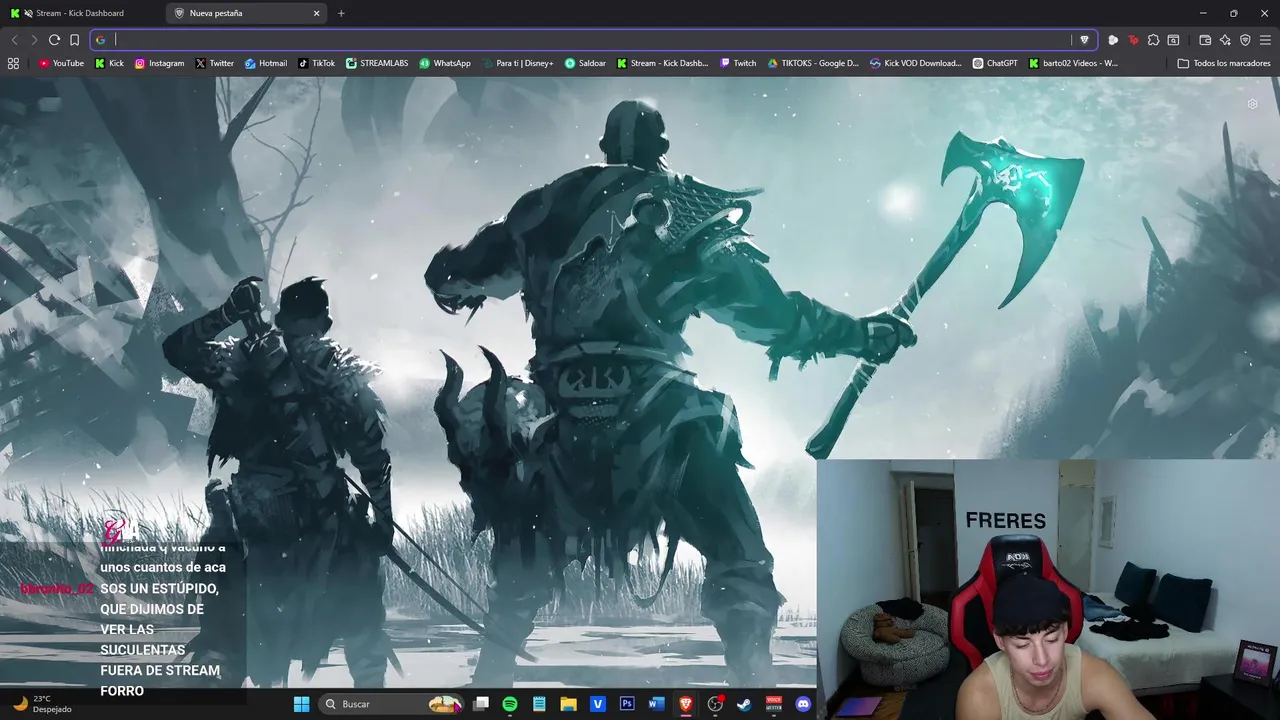Open new tab page customize settings gear
The image size is (1280, 720).
(1252, 104)
